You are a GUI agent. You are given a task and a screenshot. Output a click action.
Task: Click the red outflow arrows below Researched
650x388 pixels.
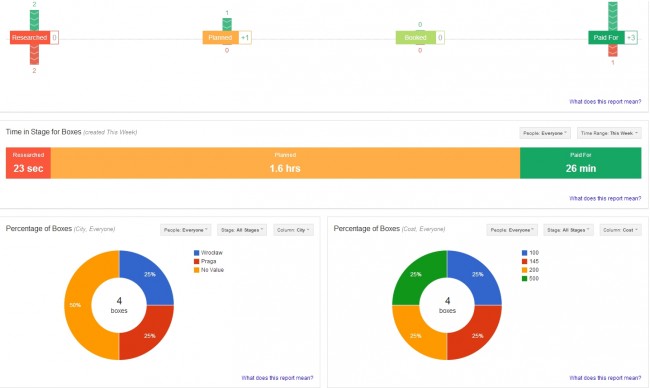coord(34,54)
